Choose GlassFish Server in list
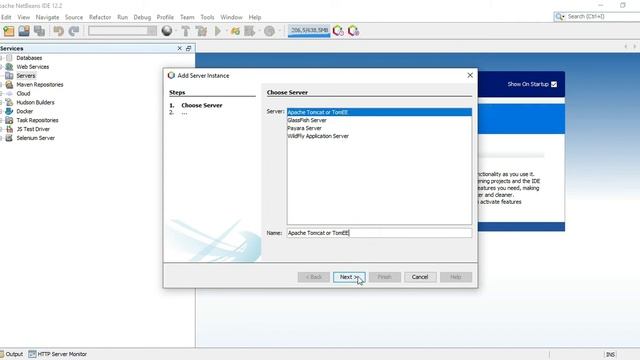The height and width of the screenshot is (360, 640). coord(379,120)
